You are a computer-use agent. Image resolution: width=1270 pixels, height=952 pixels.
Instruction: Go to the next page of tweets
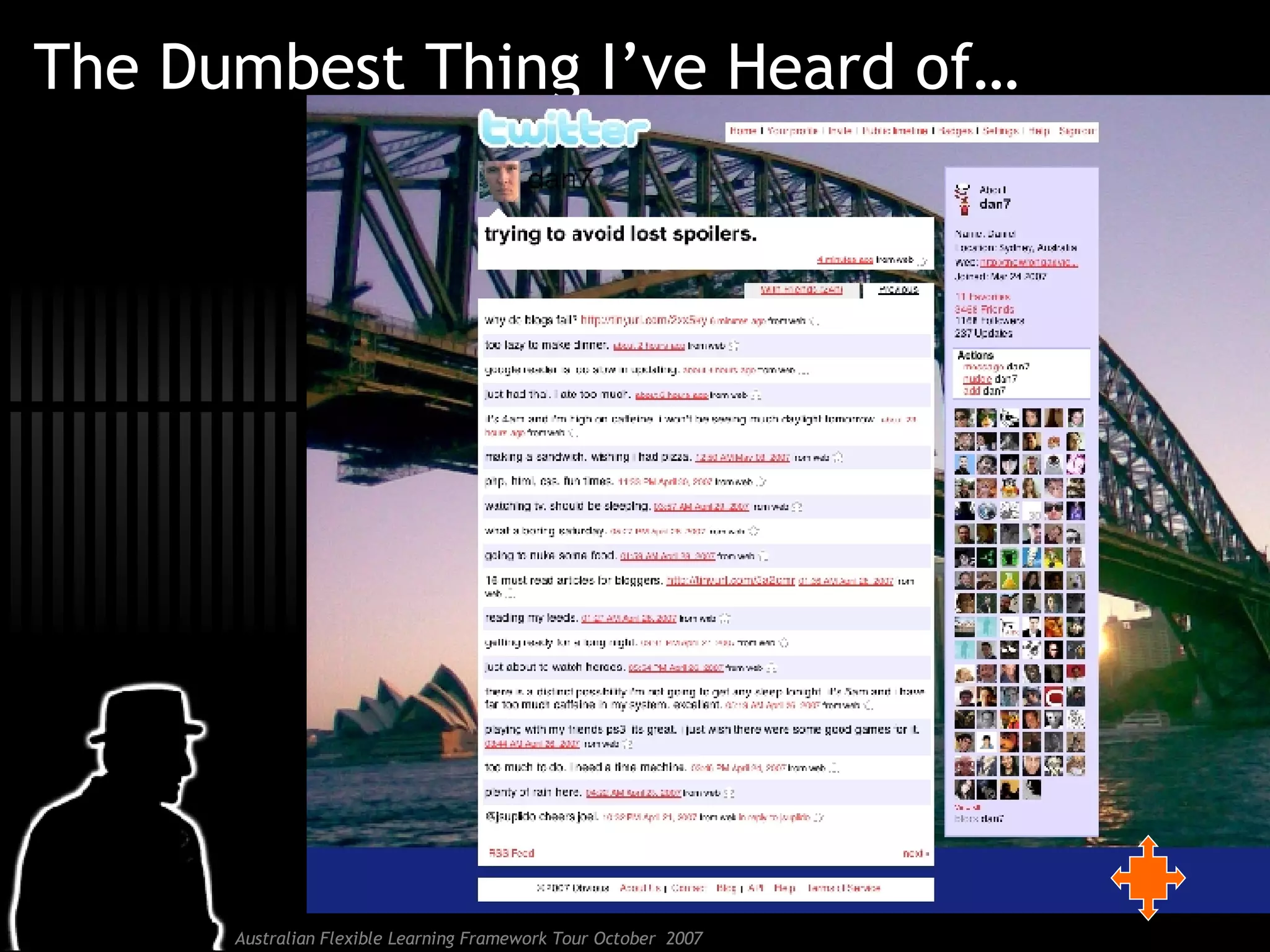click(916, 853)
